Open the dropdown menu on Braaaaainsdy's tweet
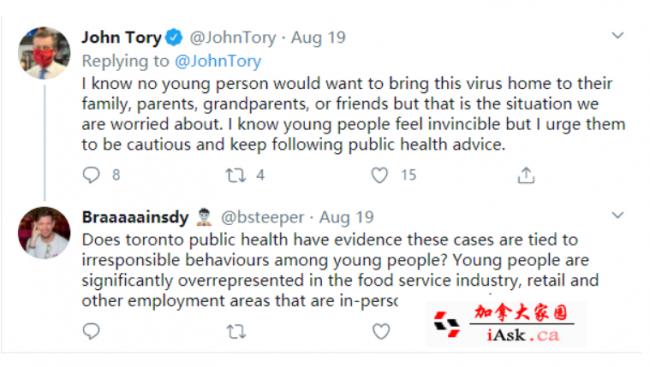The image size is (650, 367). pos(618,215)
